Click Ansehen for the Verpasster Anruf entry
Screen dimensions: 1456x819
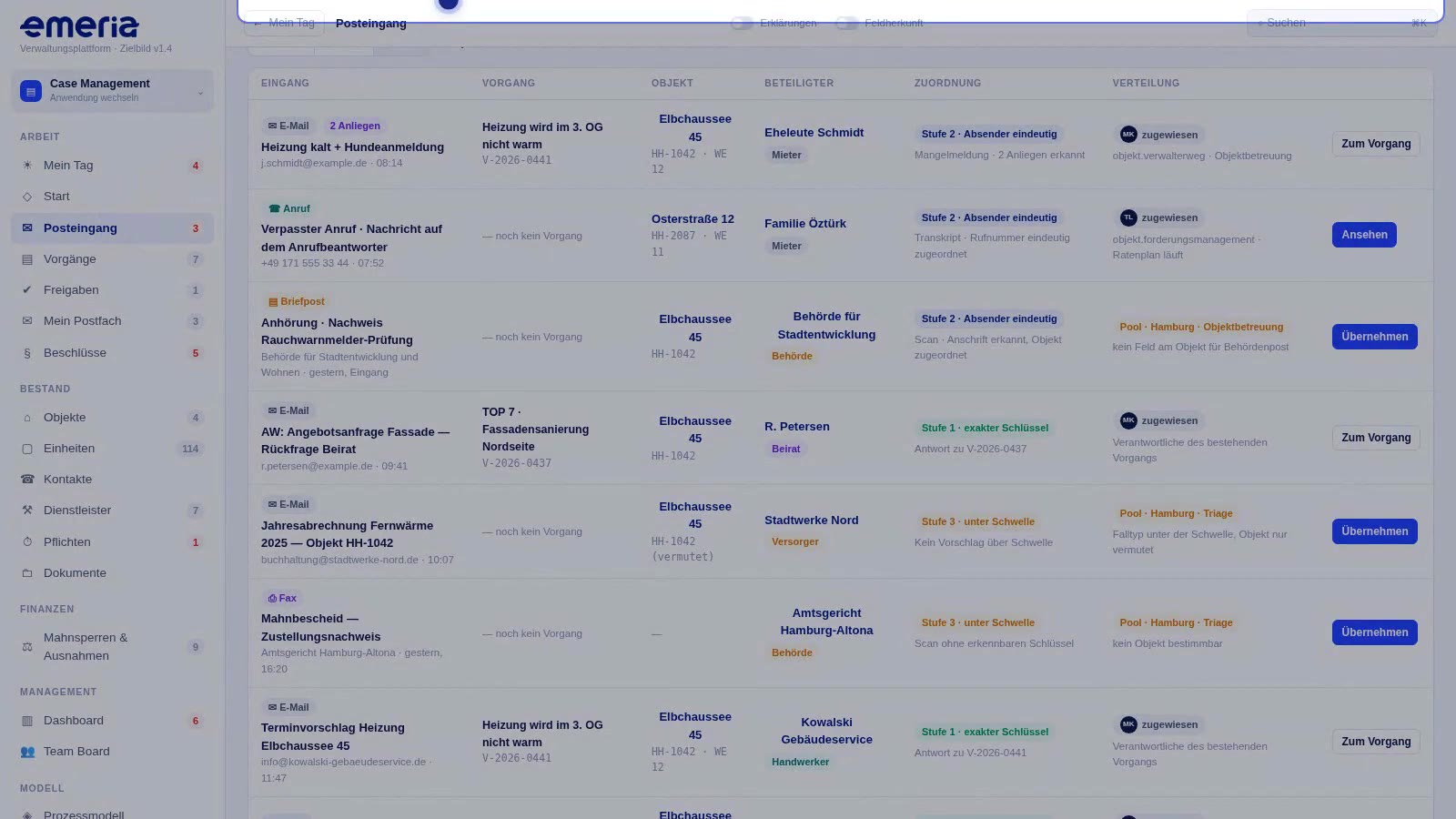tap(1364, 235)
